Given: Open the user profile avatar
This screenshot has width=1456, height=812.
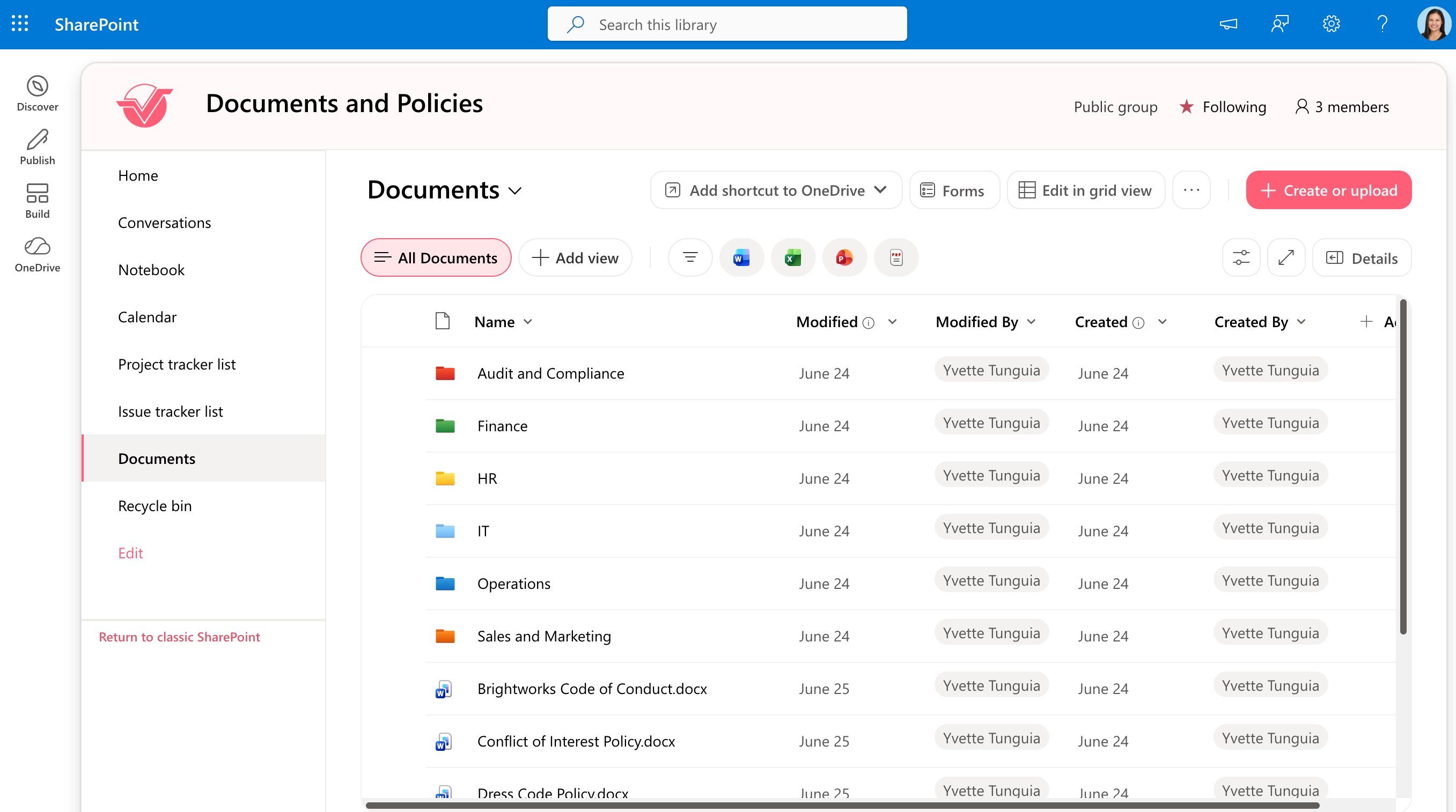Looking at the screenshot, I should [x=1434, y=24].
